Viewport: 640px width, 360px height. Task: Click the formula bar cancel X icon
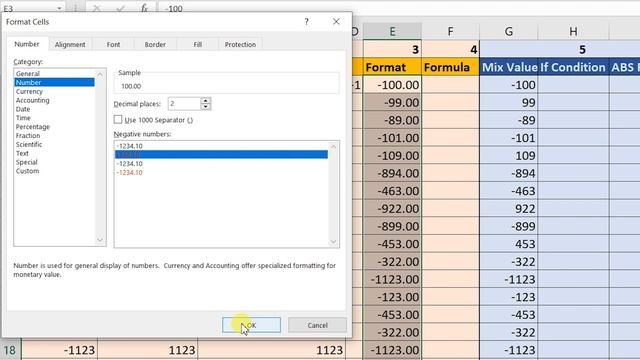pos(97,8)
